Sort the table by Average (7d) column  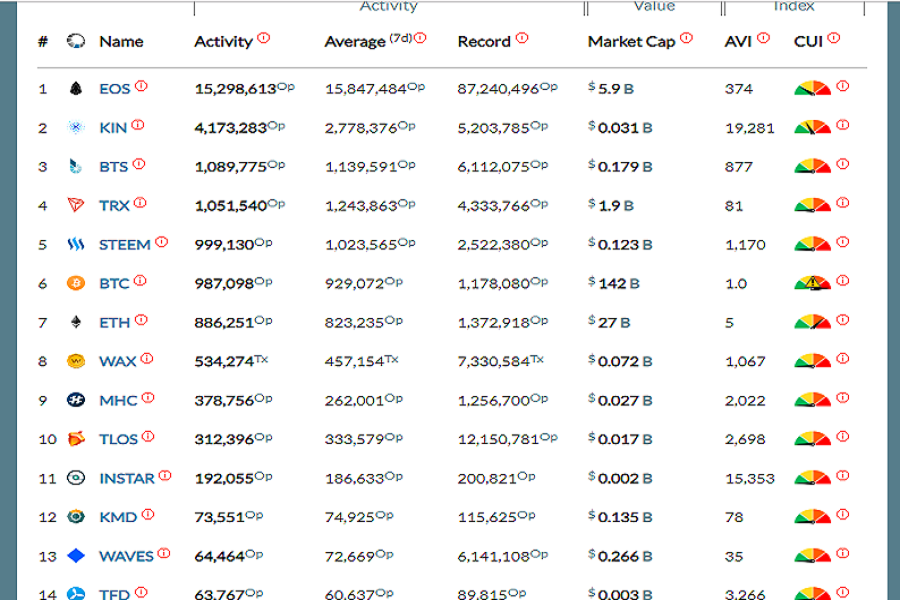click(x=368, y=42)
